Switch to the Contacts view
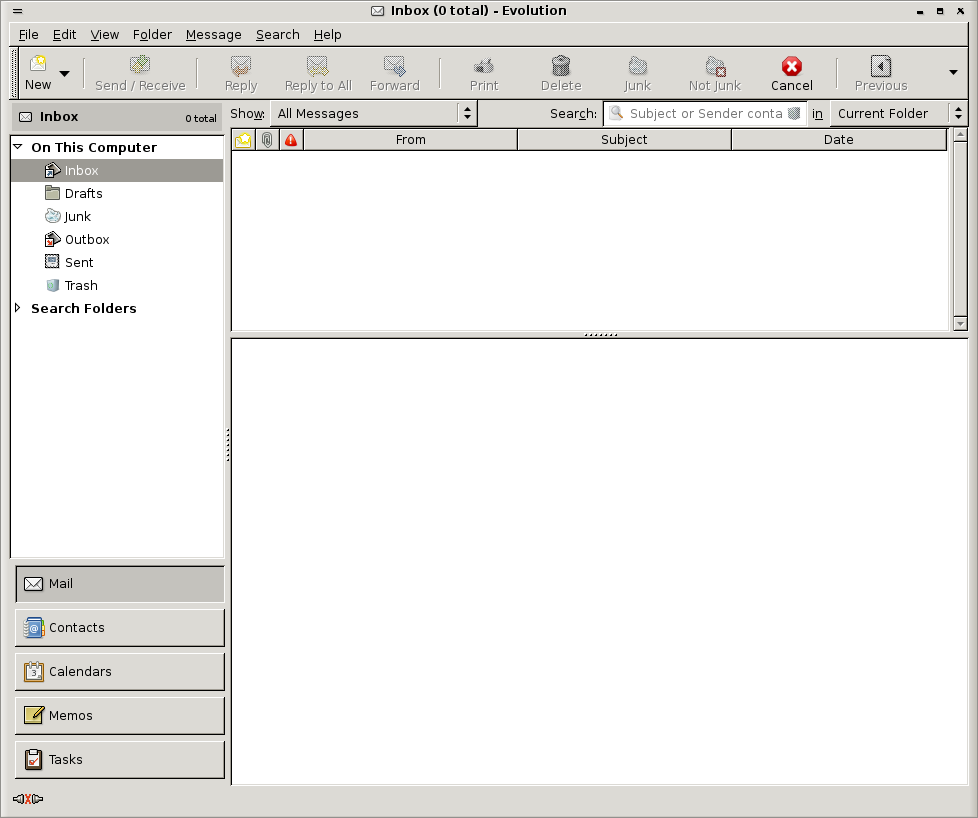The width and height of the screenshot is (978, 818). 120,628
